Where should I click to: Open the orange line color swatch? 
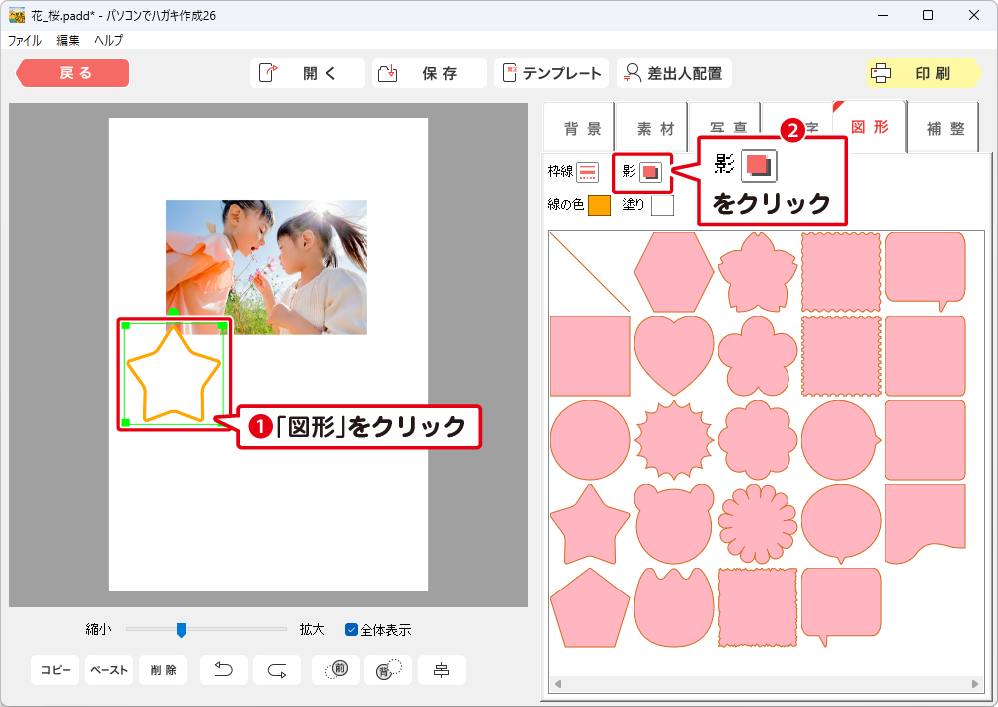(x=599, y=206)
